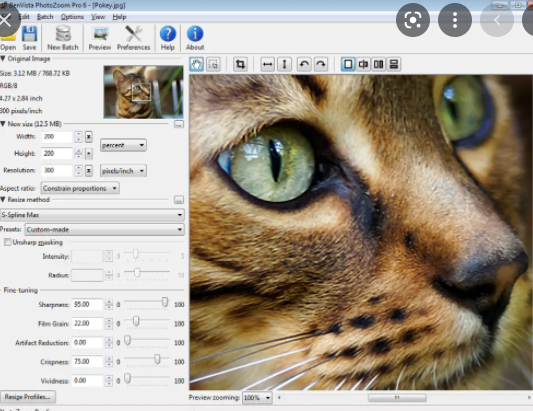533x411 pixels.
Task: Toggle the lock next to Width
Action: [x=88, y=137]
